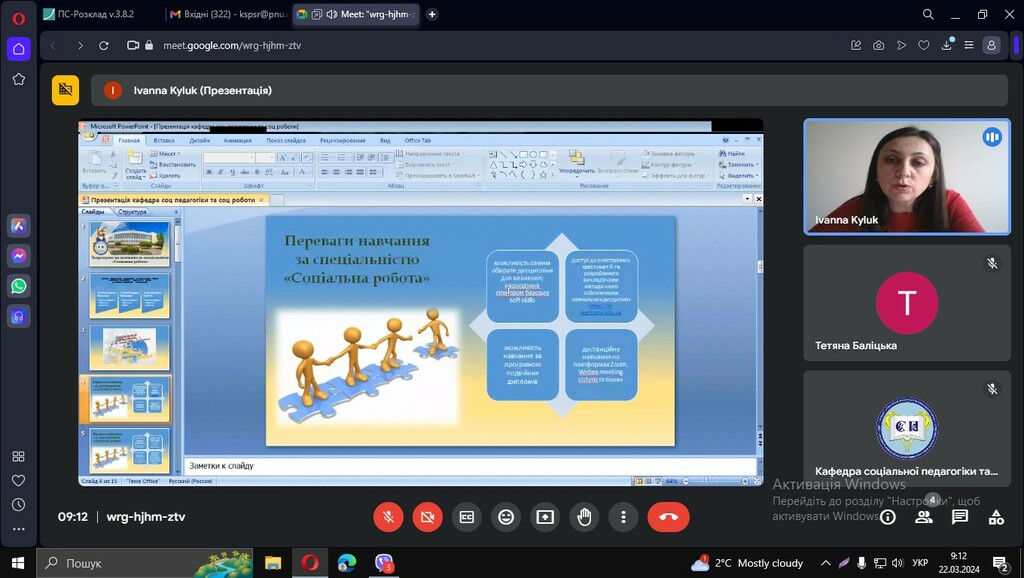Show the participants people panel
The height and width of the screenshot is (578, 1024).
[924, 517]
